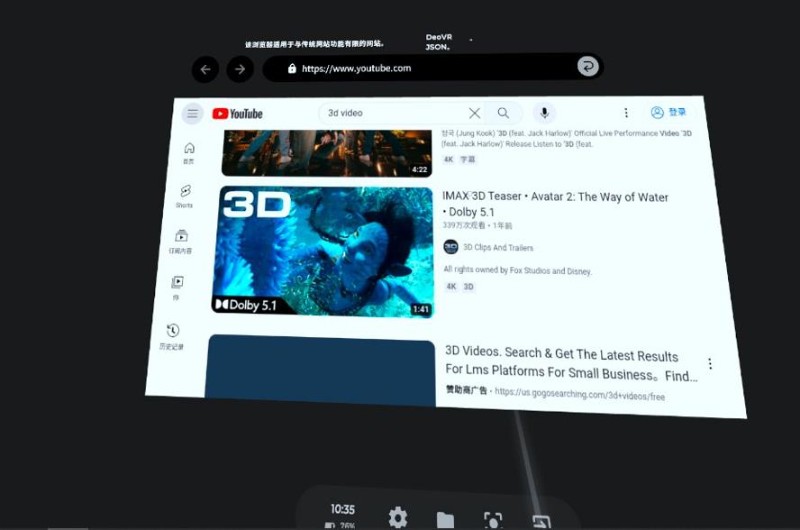Viewport: 800px width, 530px height.
Task: Click the blue sponsored ad thumbnail
Action: pos(321,370)
